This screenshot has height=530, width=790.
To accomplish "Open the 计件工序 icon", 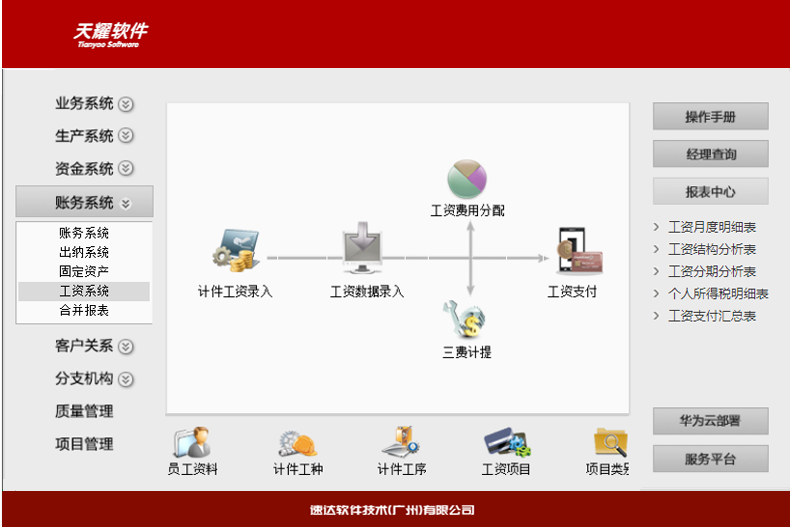I will [401, 442].
